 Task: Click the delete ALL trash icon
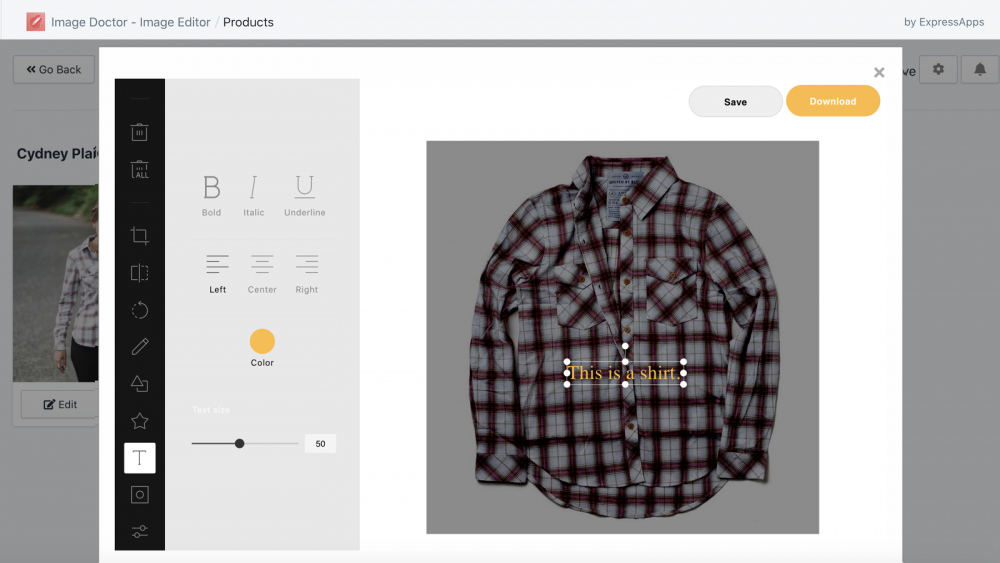(x=139, y=170)
